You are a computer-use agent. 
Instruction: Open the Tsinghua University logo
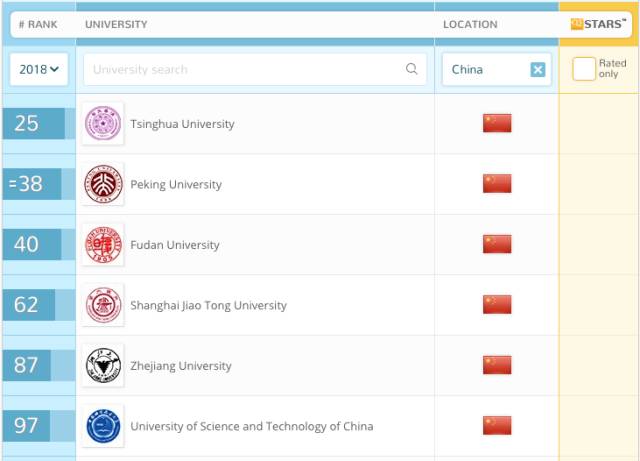tap(103, 123)
